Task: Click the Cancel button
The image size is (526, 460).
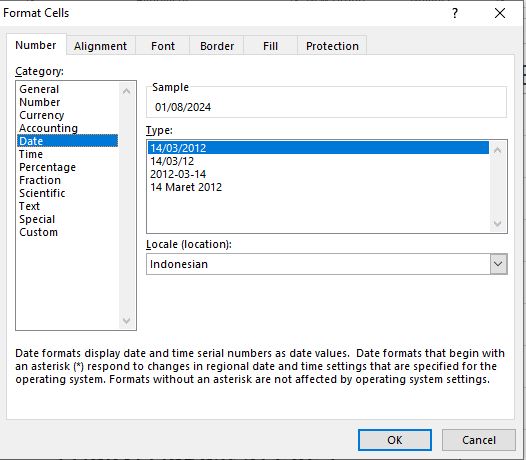Action: [x=478, y=440]
